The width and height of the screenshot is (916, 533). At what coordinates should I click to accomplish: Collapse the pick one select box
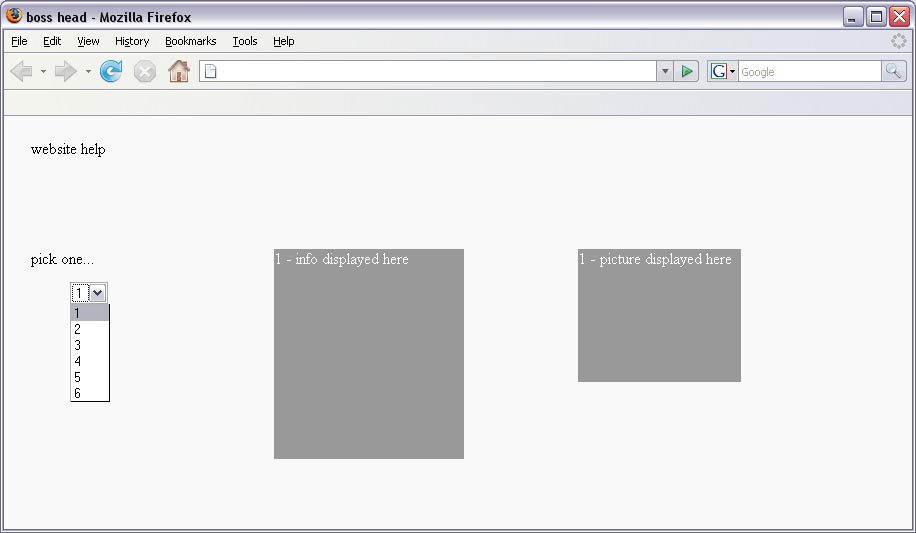pyautogui.click(x=98, y=293)
